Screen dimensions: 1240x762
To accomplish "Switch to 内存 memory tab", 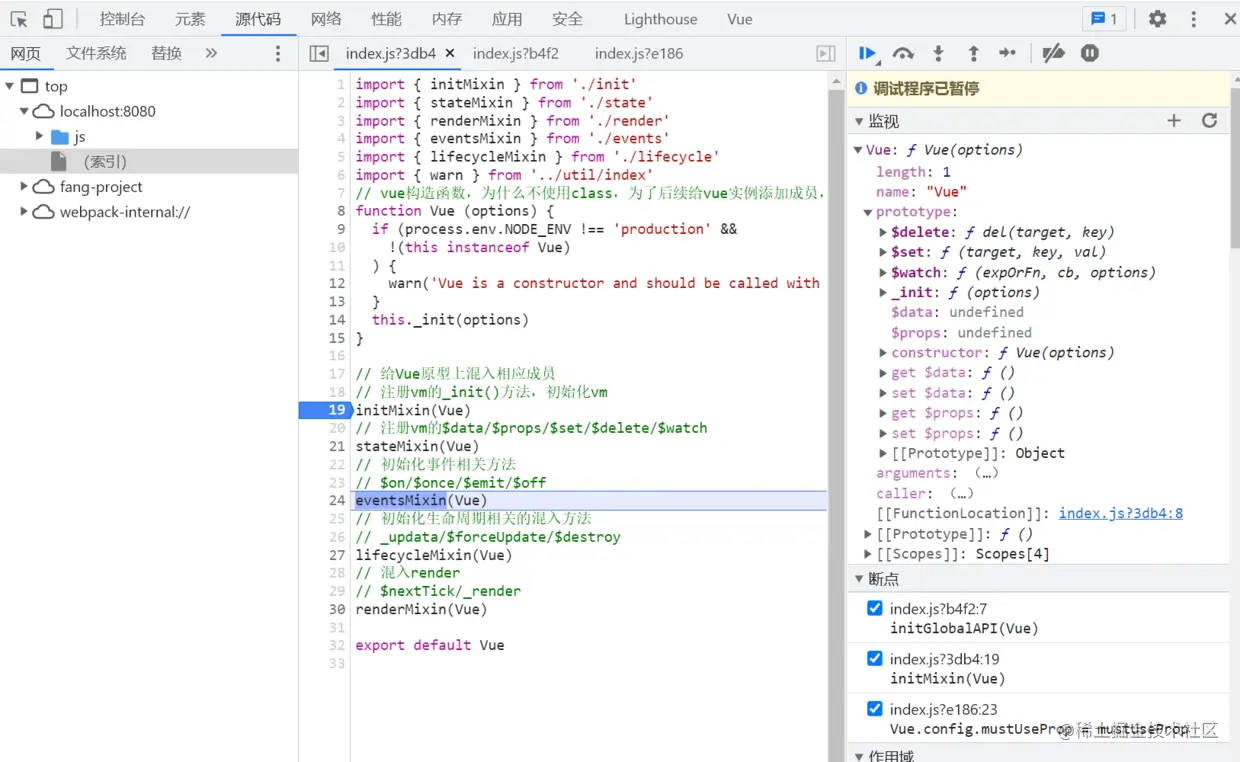I will tap(447, 19).
